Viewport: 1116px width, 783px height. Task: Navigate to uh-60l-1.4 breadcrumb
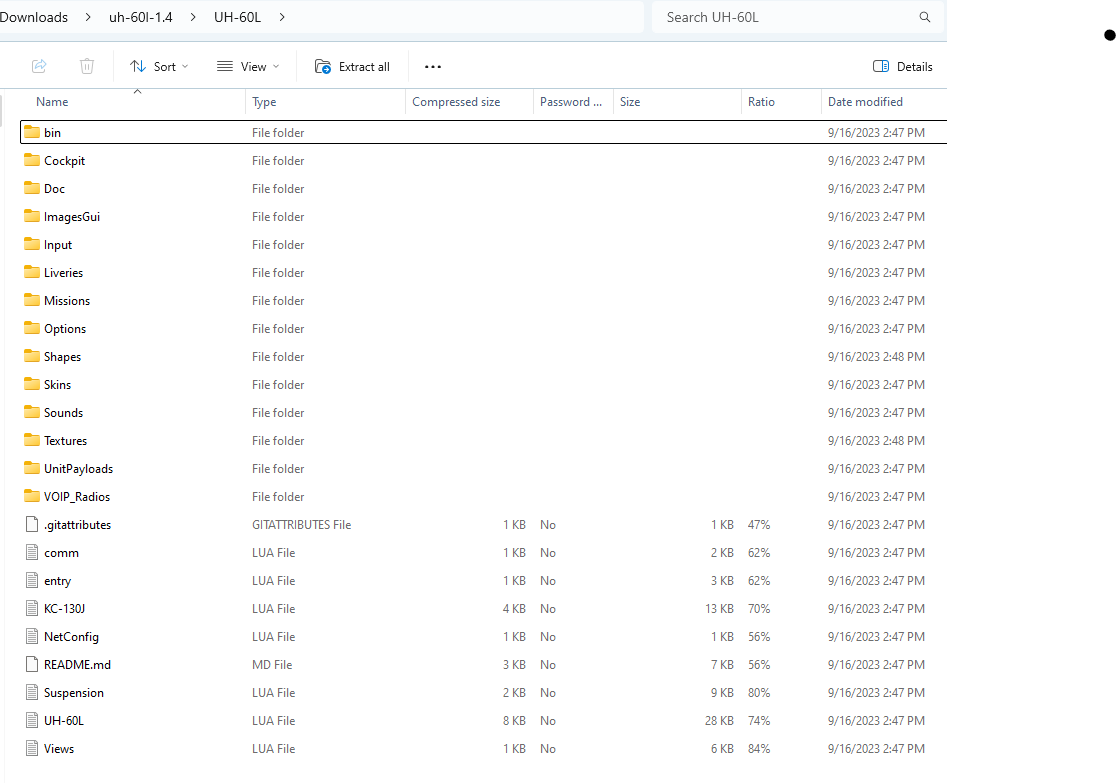coord(141,17)
